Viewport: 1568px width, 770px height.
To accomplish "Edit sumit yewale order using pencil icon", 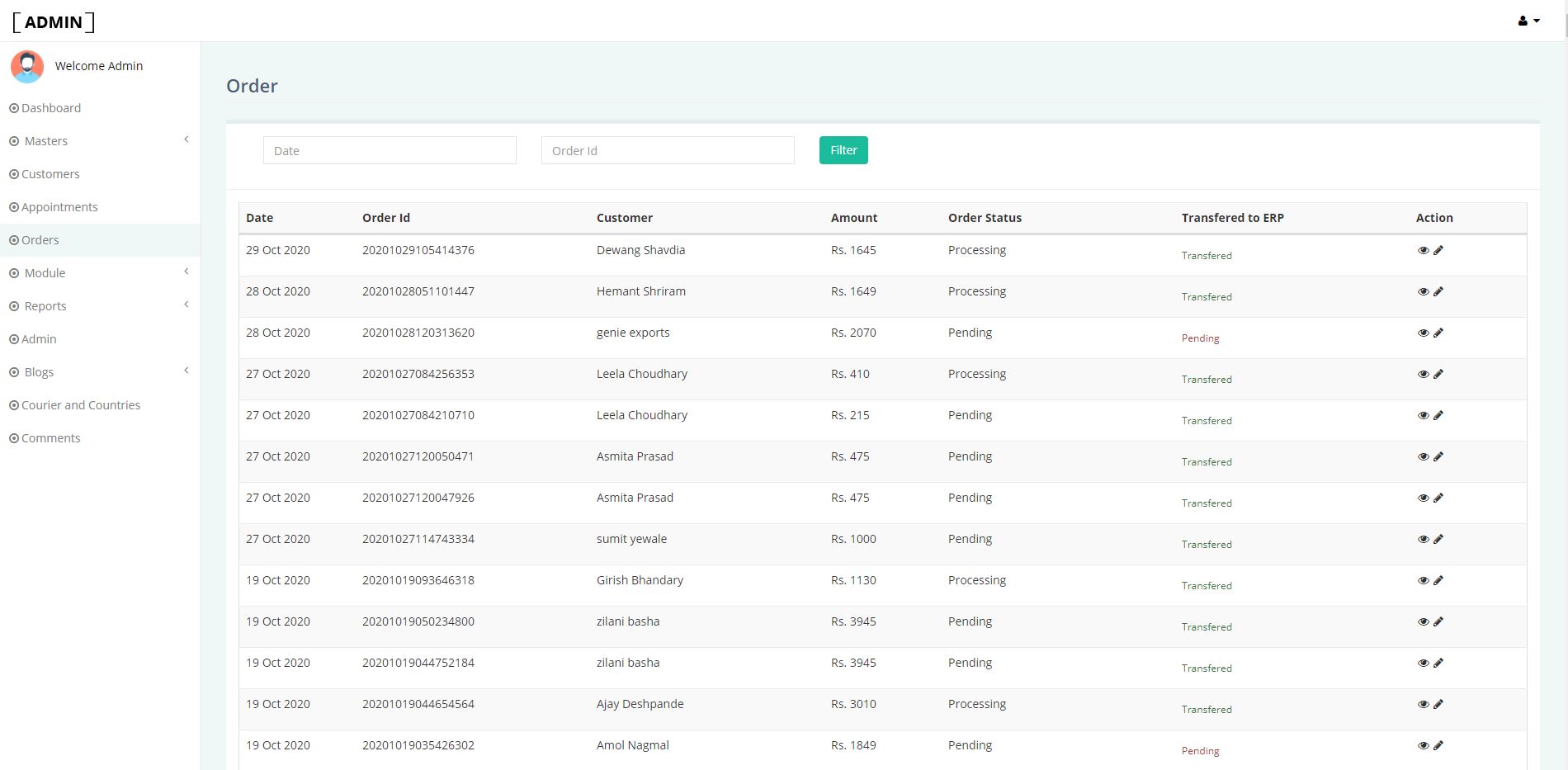I will click(1438, 539).
